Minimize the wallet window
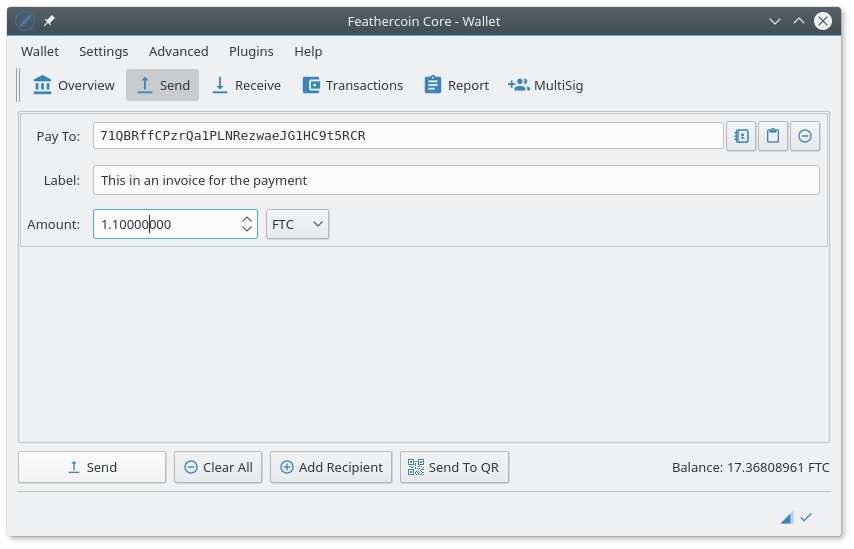Image resolution: width=854 pixels, height=549 pixels. [774, 21]
